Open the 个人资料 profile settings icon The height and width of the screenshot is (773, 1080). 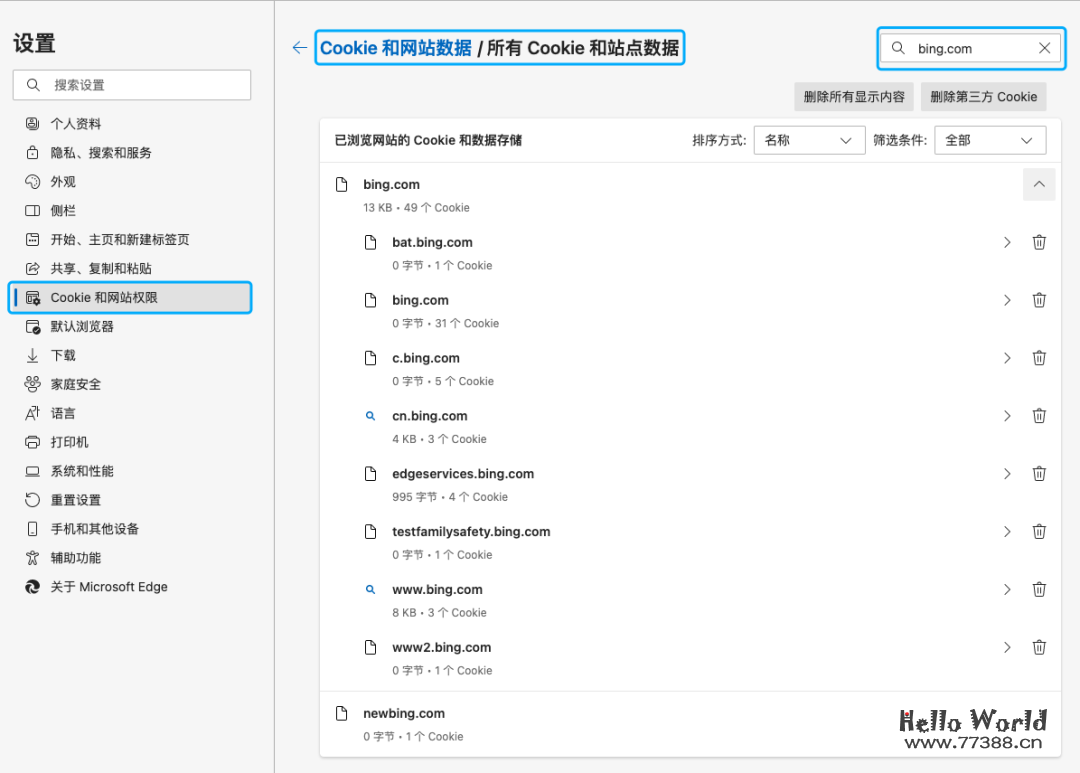[x=33, y=123]
